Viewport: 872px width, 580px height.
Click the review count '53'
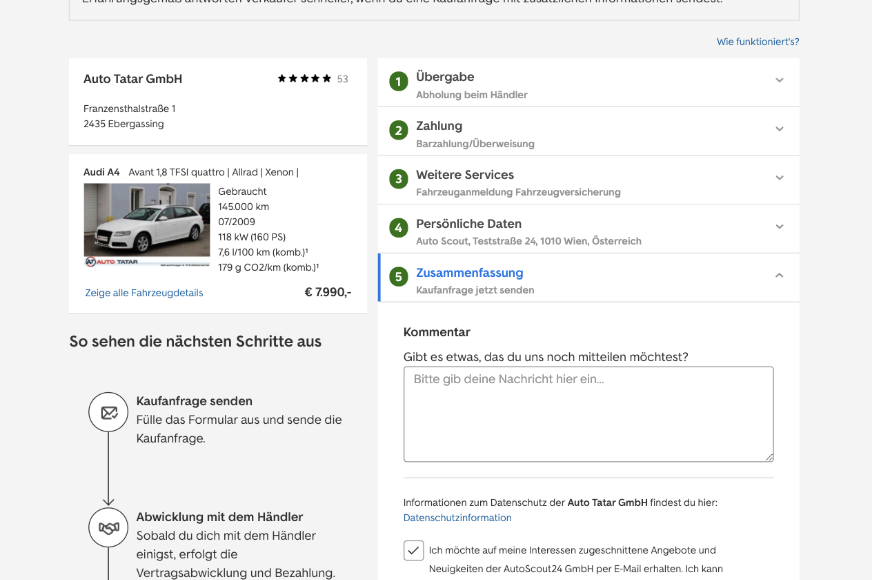pyautogui.click(x=343, y=79)
